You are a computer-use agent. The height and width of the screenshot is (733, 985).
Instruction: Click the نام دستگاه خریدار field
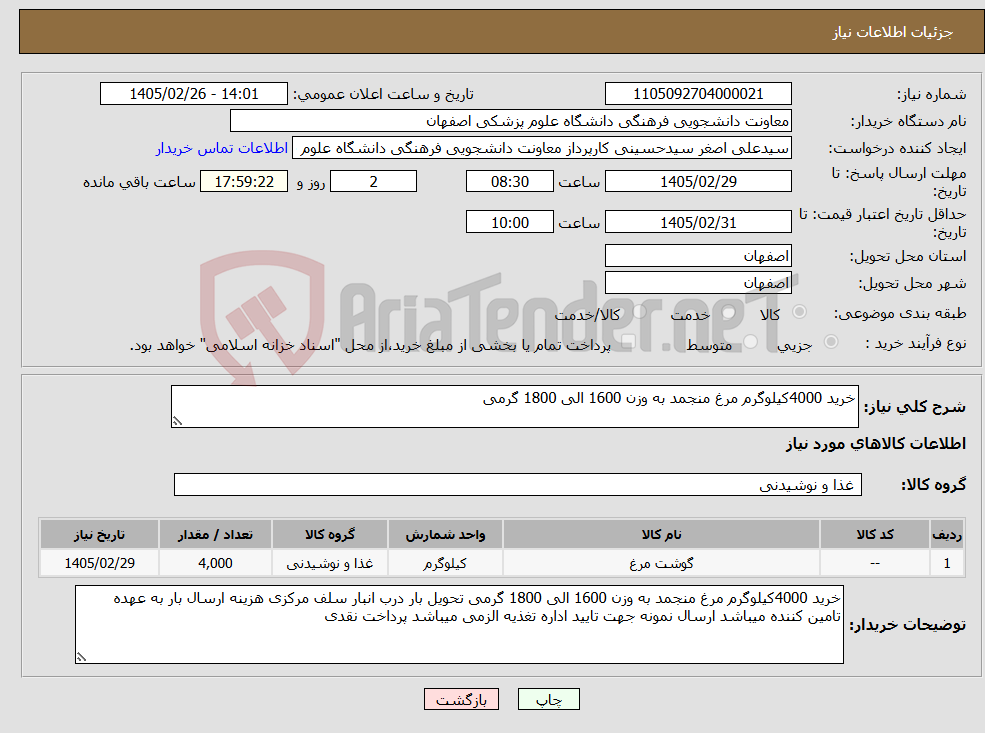coord(510,121)
